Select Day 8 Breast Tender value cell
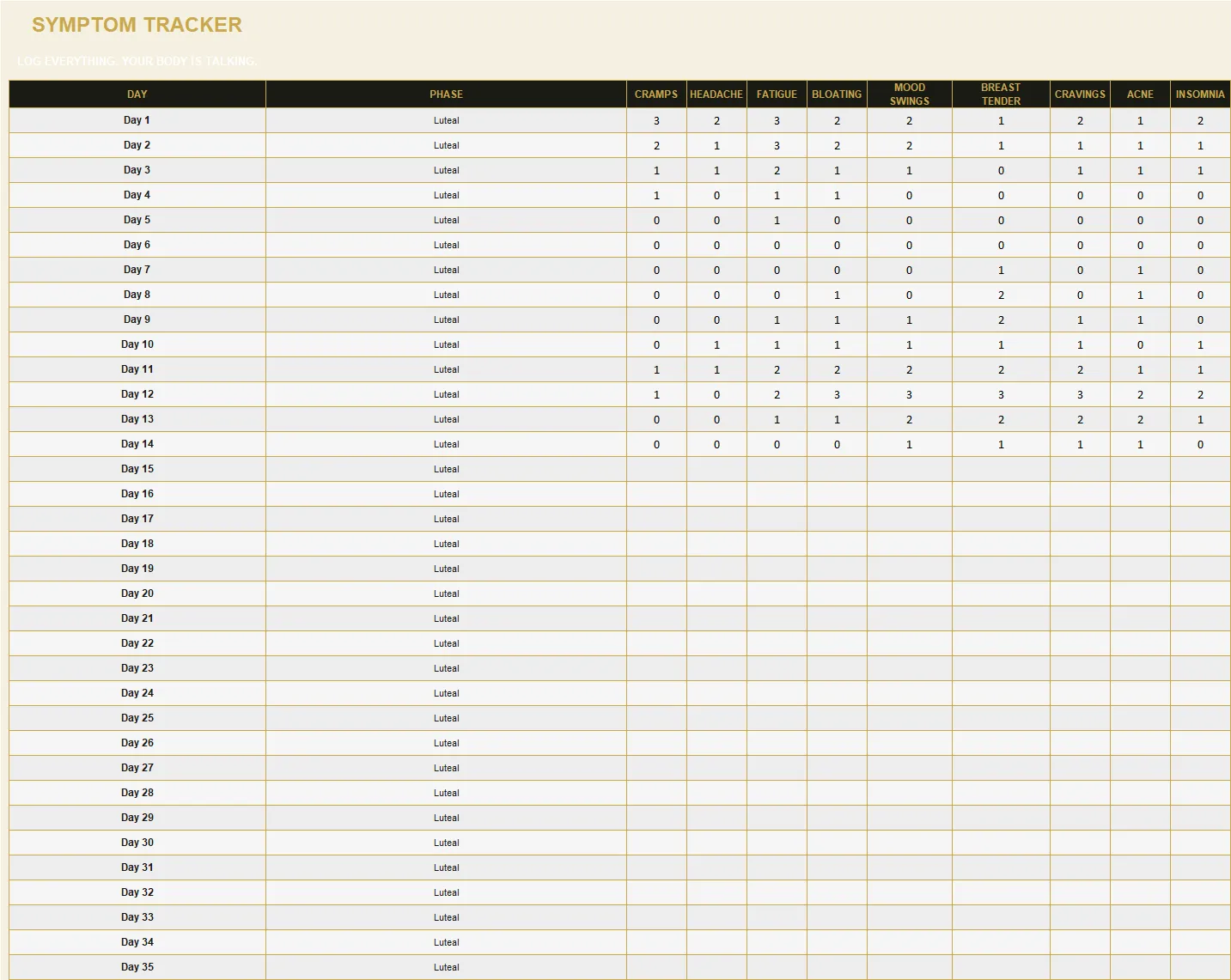This screenshot has height=980, width=1231. point(1001,295)
